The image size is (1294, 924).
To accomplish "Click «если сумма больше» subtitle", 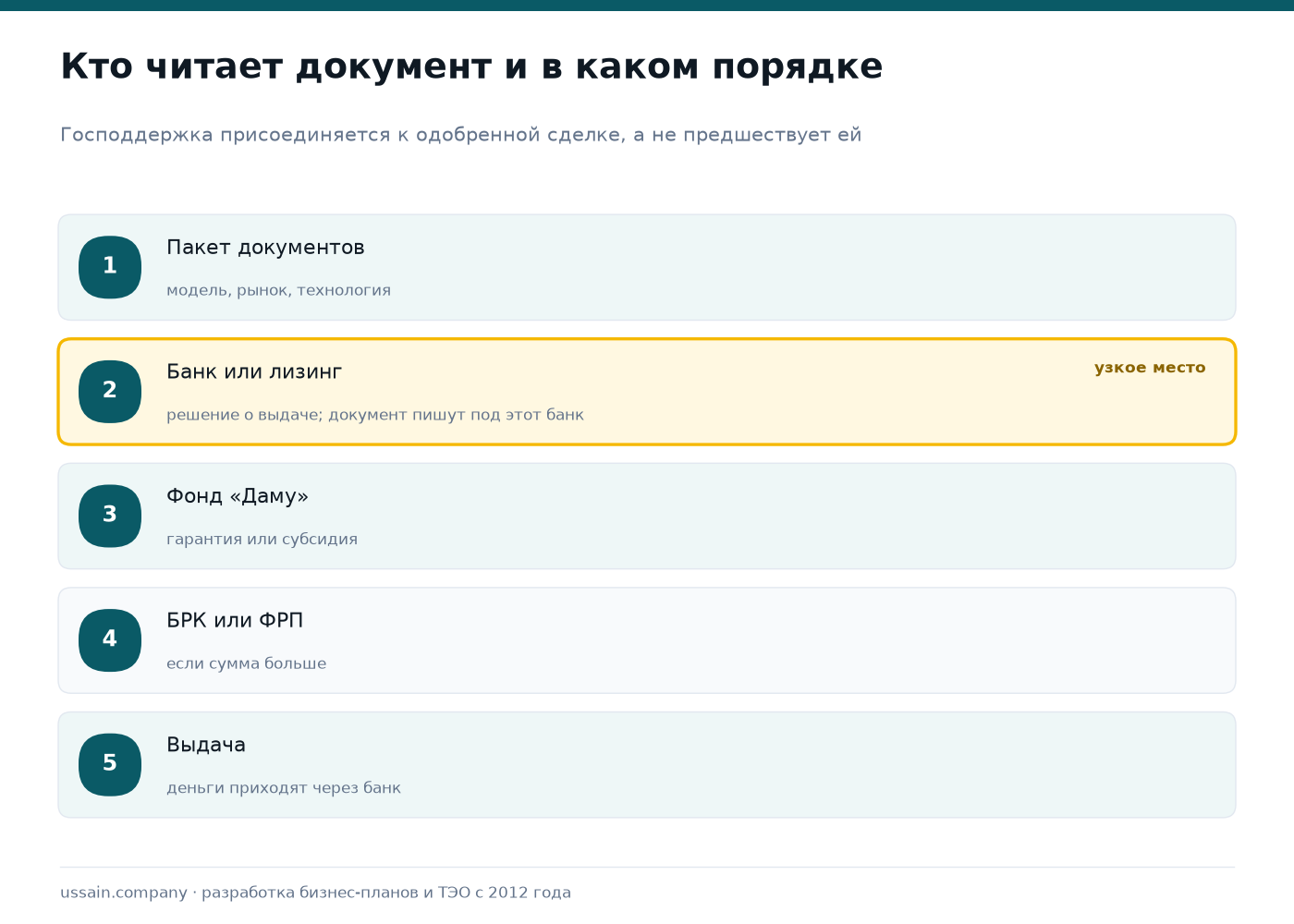I will 246,663.
